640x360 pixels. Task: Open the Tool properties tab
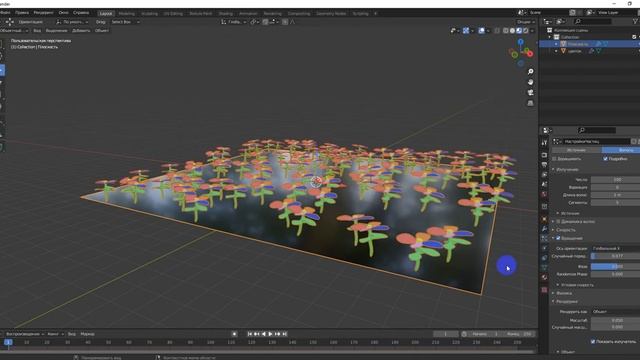pyautogui.click(x=544, y=143)
